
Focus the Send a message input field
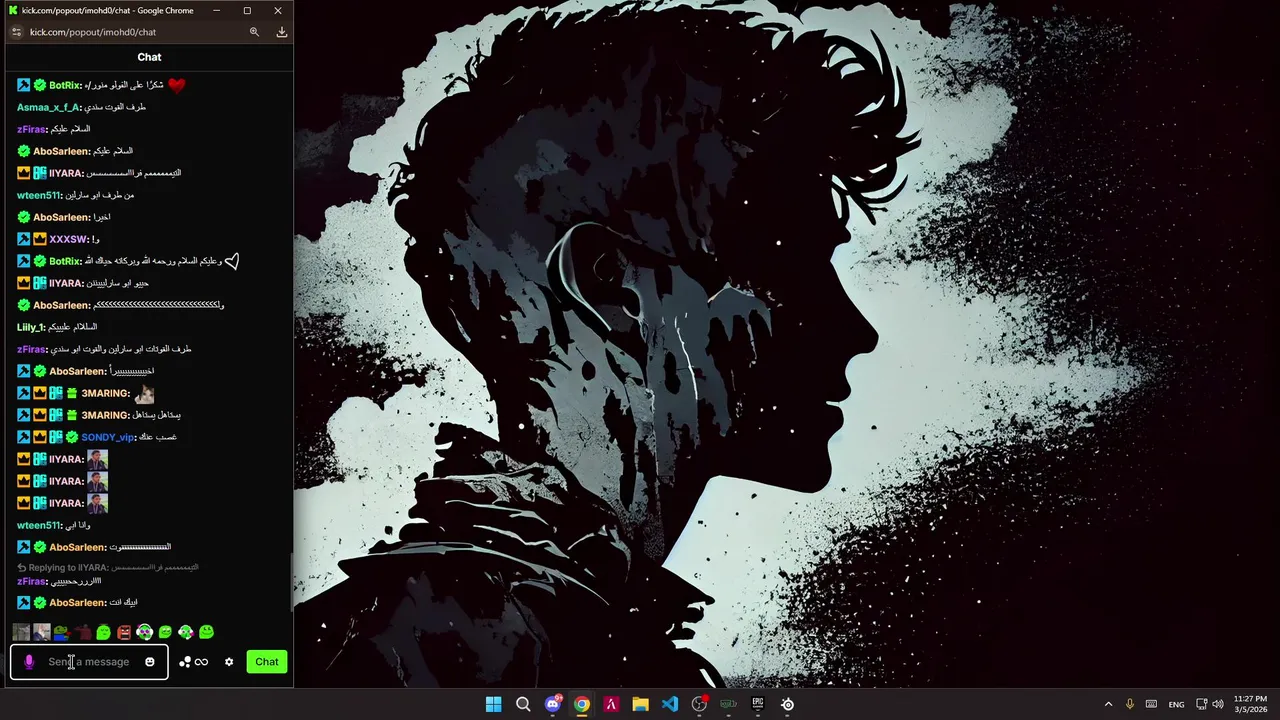(89, 662)
